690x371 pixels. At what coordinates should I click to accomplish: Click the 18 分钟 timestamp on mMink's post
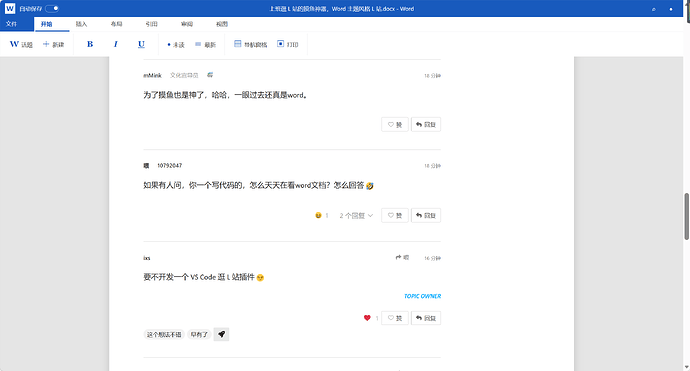click(x=432, y=76)
